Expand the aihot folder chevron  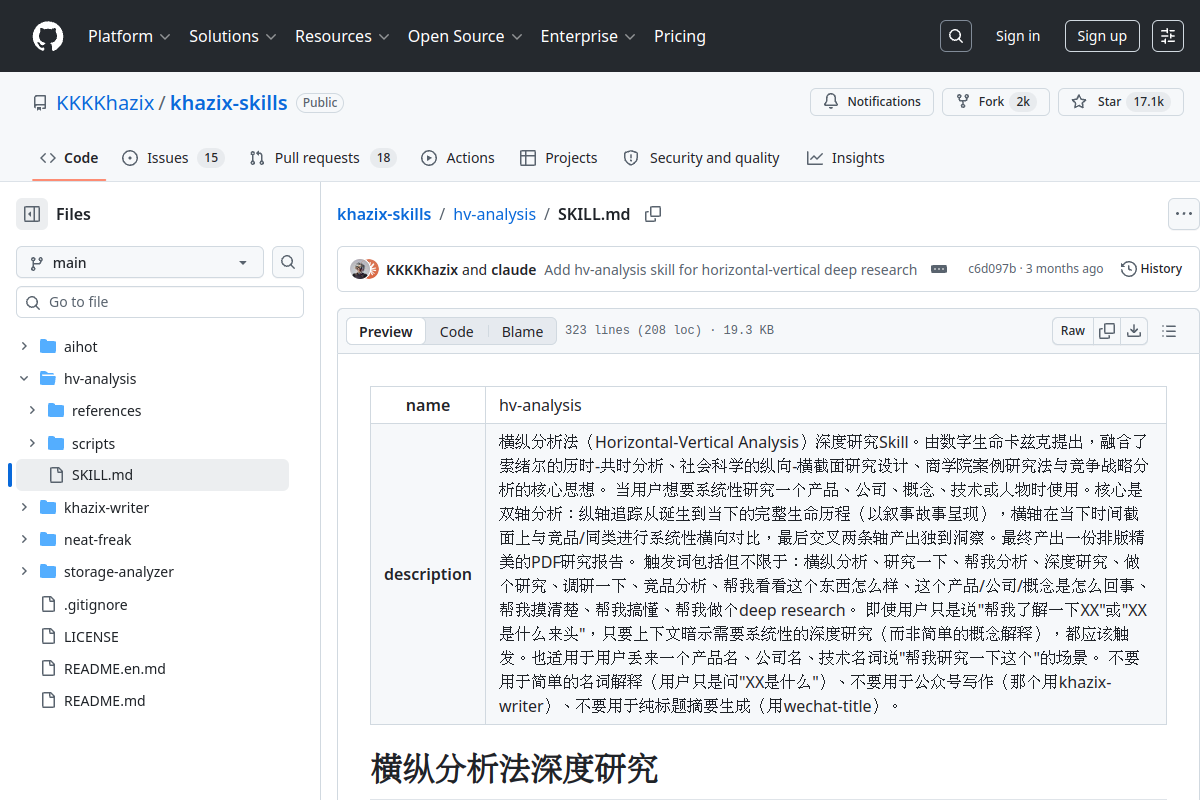click(x=24, y=346)
